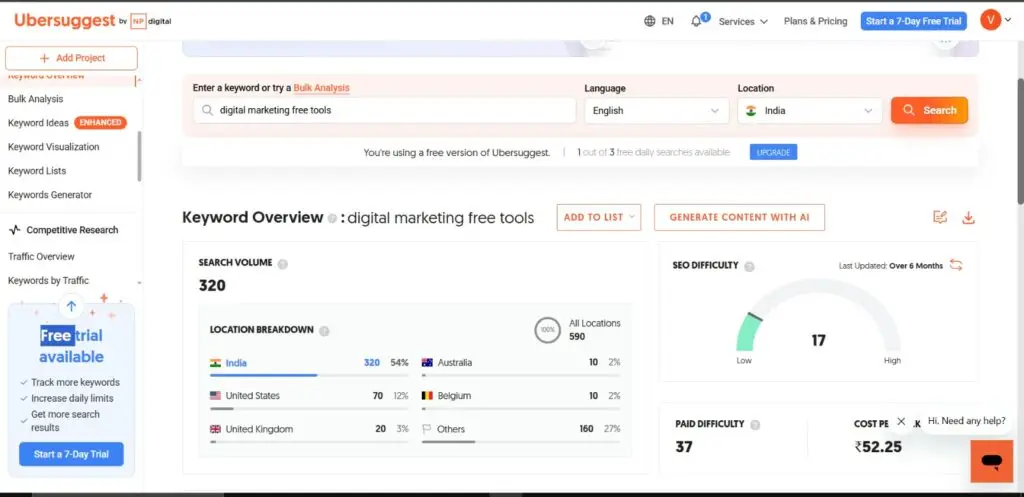The width and height of the screenshot is (1024, 497).
Task: Download the keyword overview report
Action: click(968, 217)
